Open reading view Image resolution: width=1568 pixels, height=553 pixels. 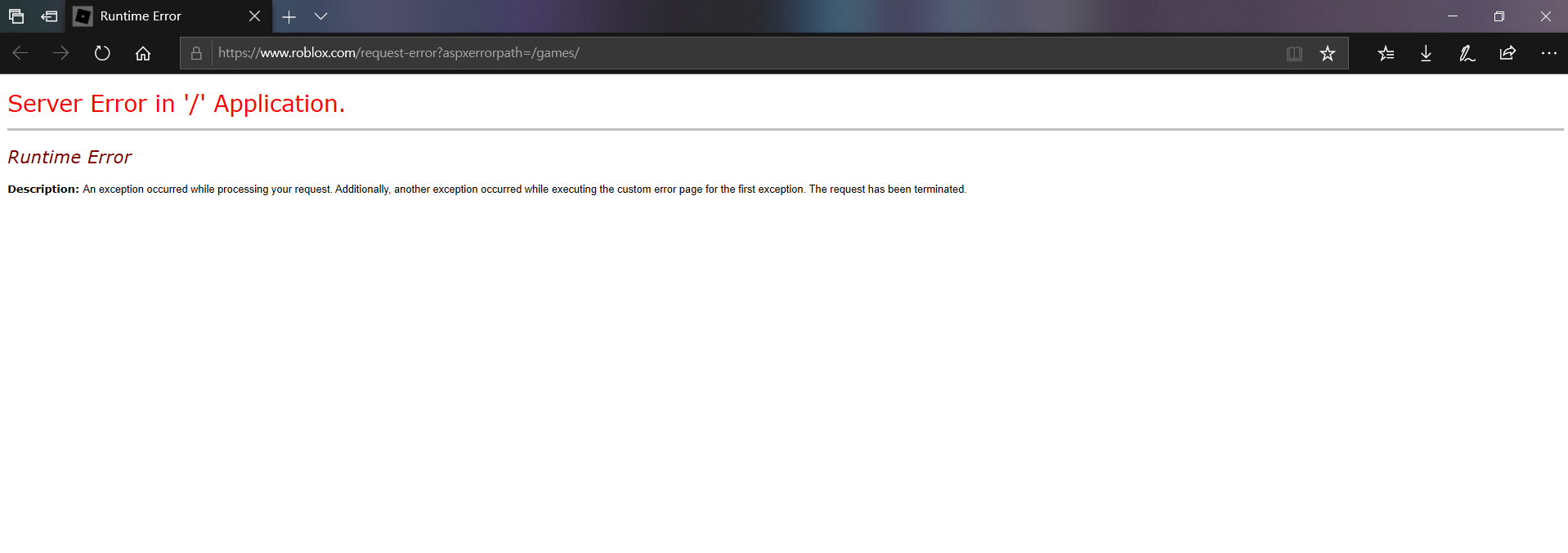[1294, 53]
